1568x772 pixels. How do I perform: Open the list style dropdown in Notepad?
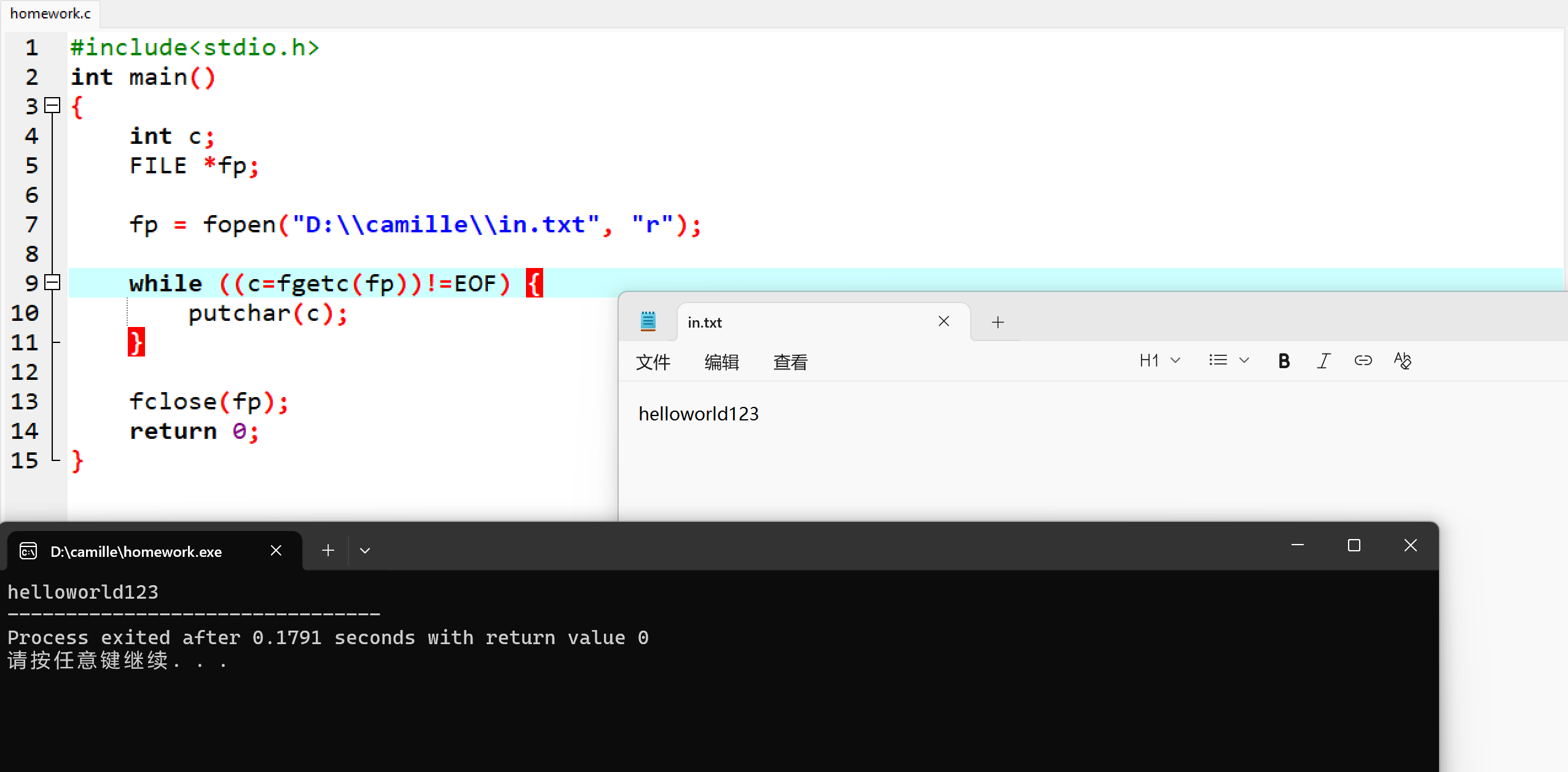pyautogui.click(x=1229, y=361)
